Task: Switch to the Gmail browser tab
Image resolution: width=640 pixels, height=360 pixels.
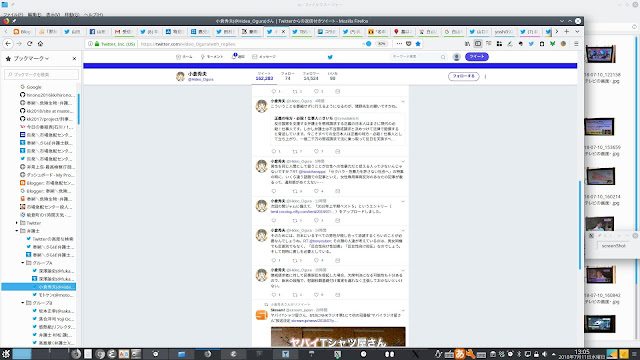Action: 123,31
